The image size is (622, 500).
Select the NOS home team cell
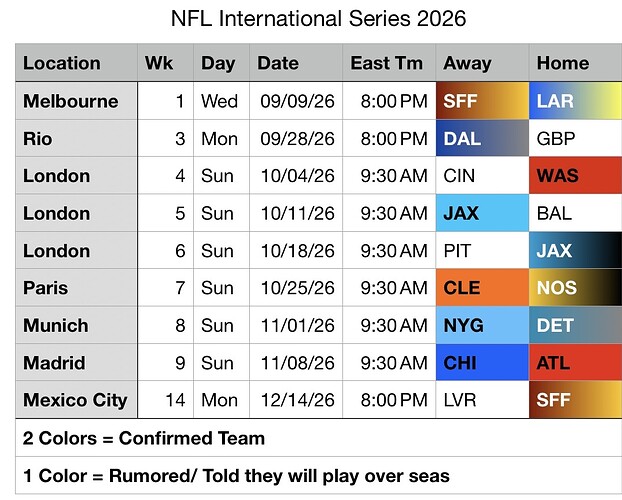pos(575,288)
